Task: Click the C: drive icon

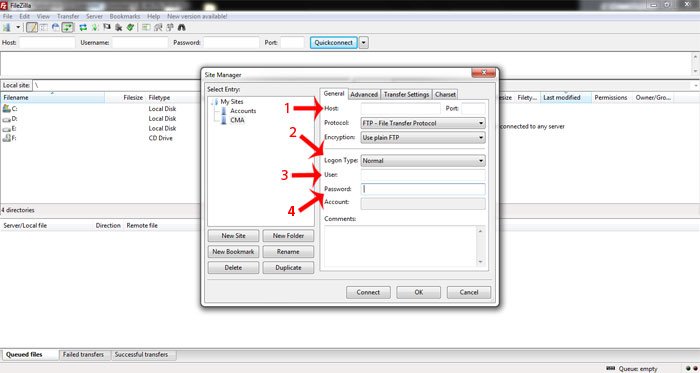Action: [x=6, y=108]
